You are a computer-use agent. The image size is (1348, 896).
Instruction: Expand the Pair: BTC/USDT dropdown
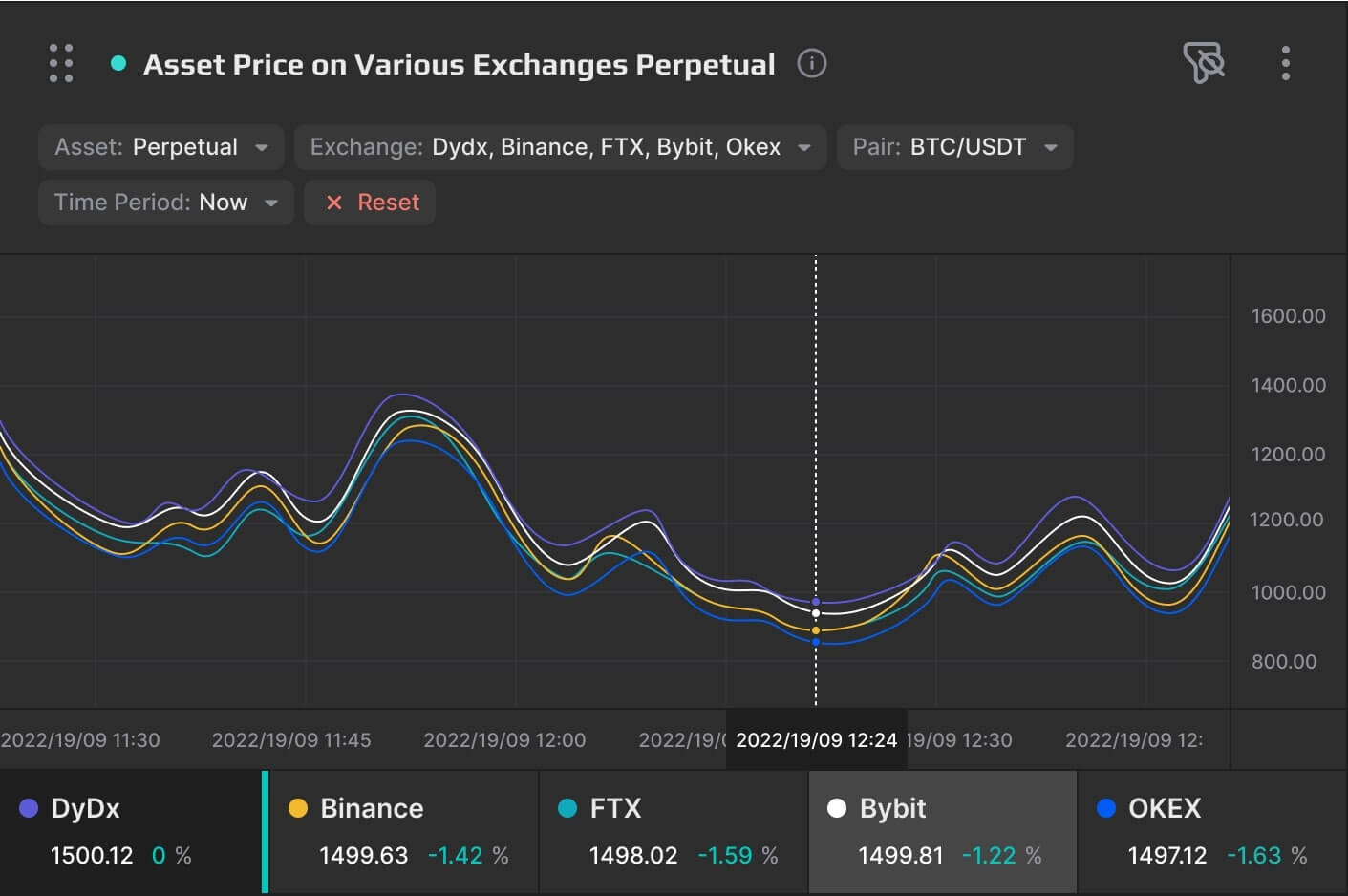[954, 147]
